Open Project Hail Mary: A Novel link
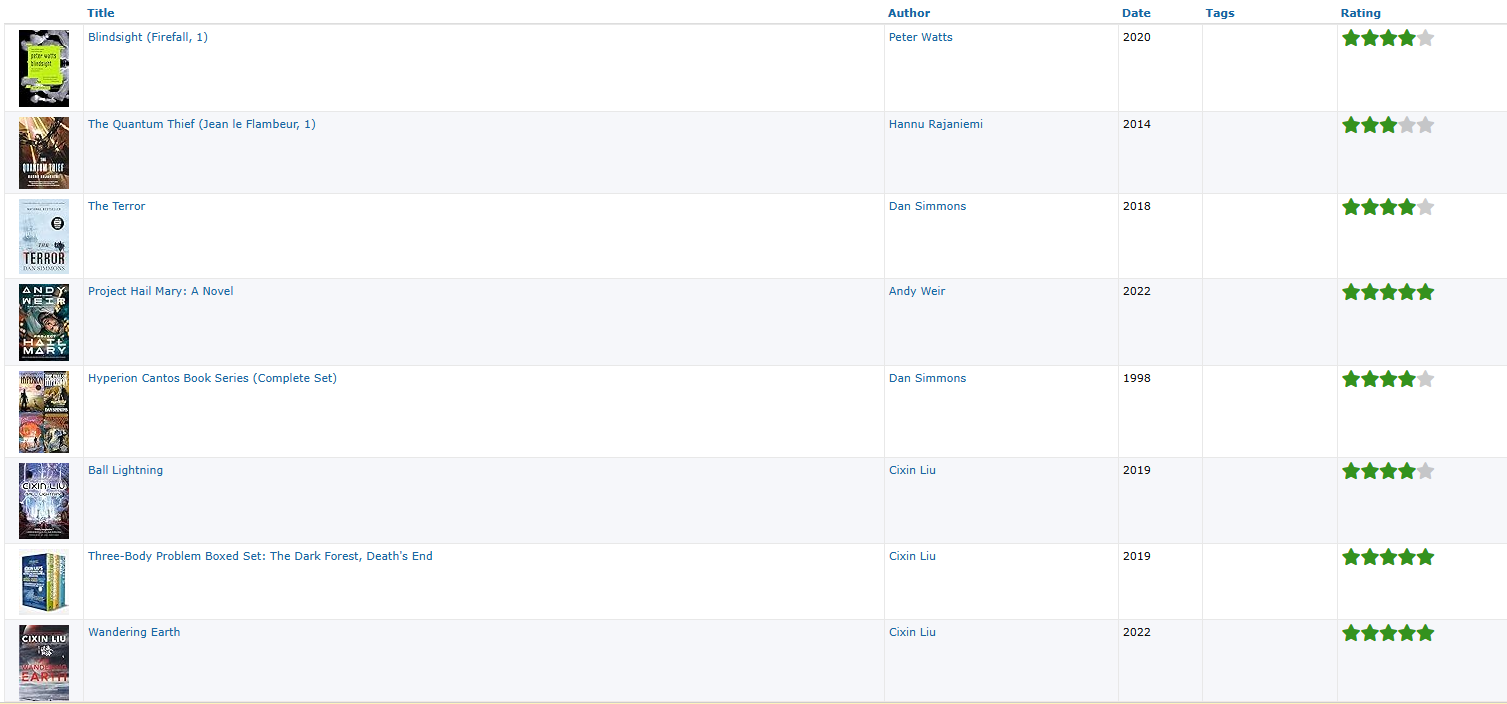The height and width of the screenshot is (704, 1507). 161,291
